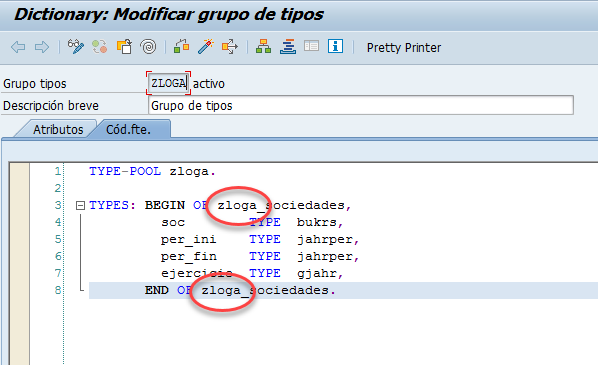Click 'jahrper' on line 5
598x365 pixels.
coord(325,239)
